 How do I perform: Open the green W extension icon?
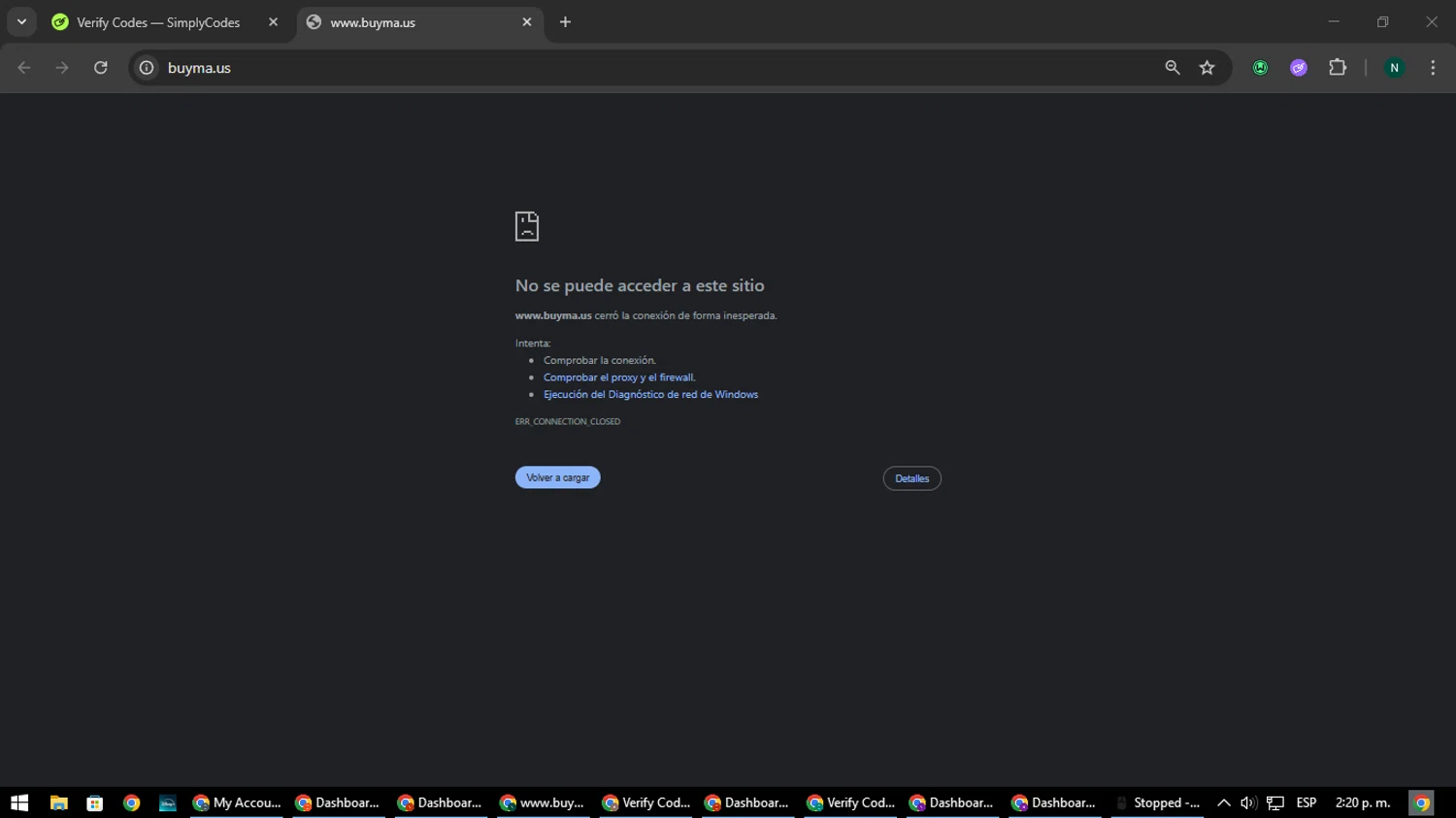coord(1260,68)
